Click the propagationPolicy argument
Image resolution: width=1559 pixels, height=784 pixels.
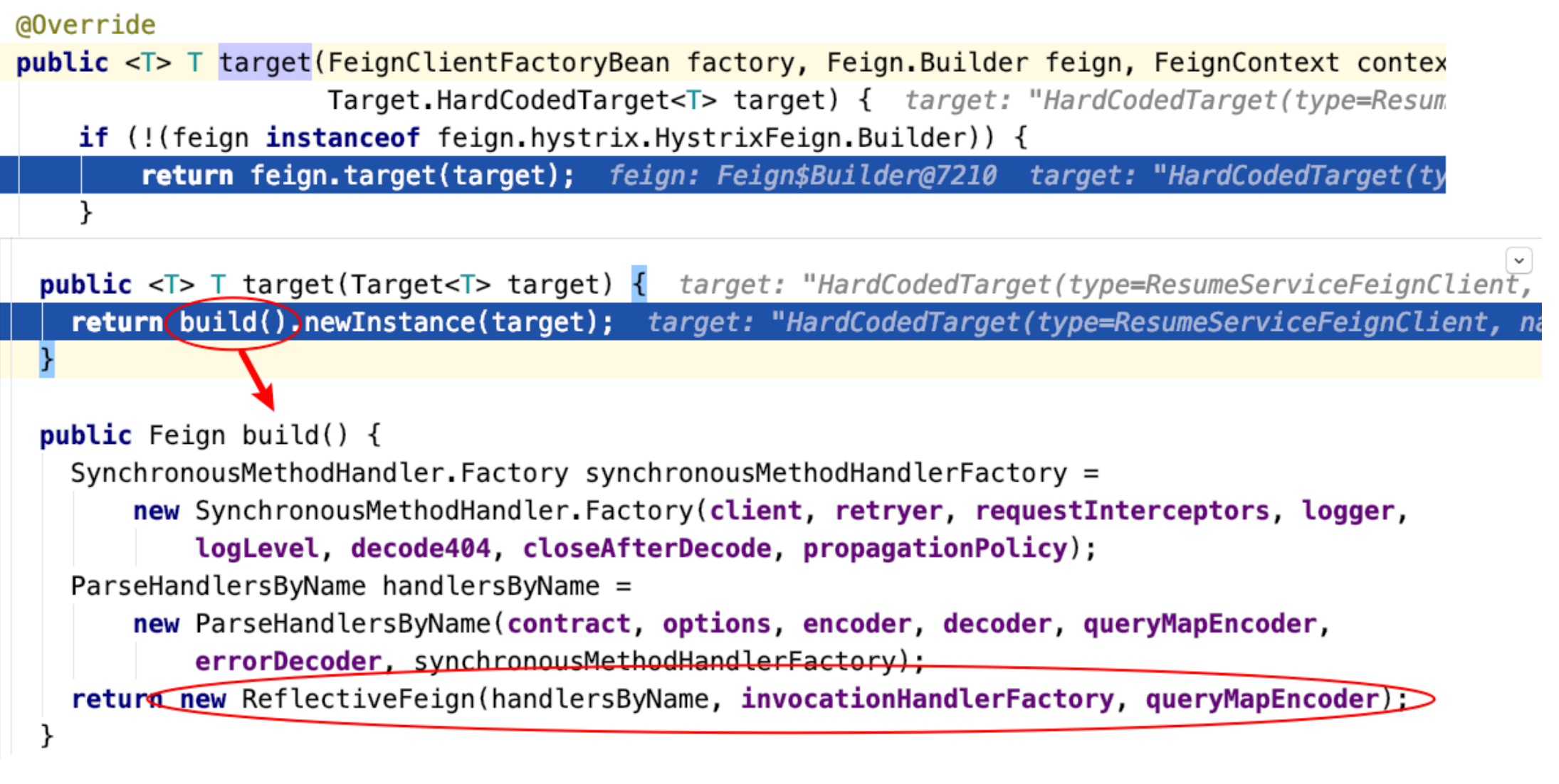click(935, 549)
